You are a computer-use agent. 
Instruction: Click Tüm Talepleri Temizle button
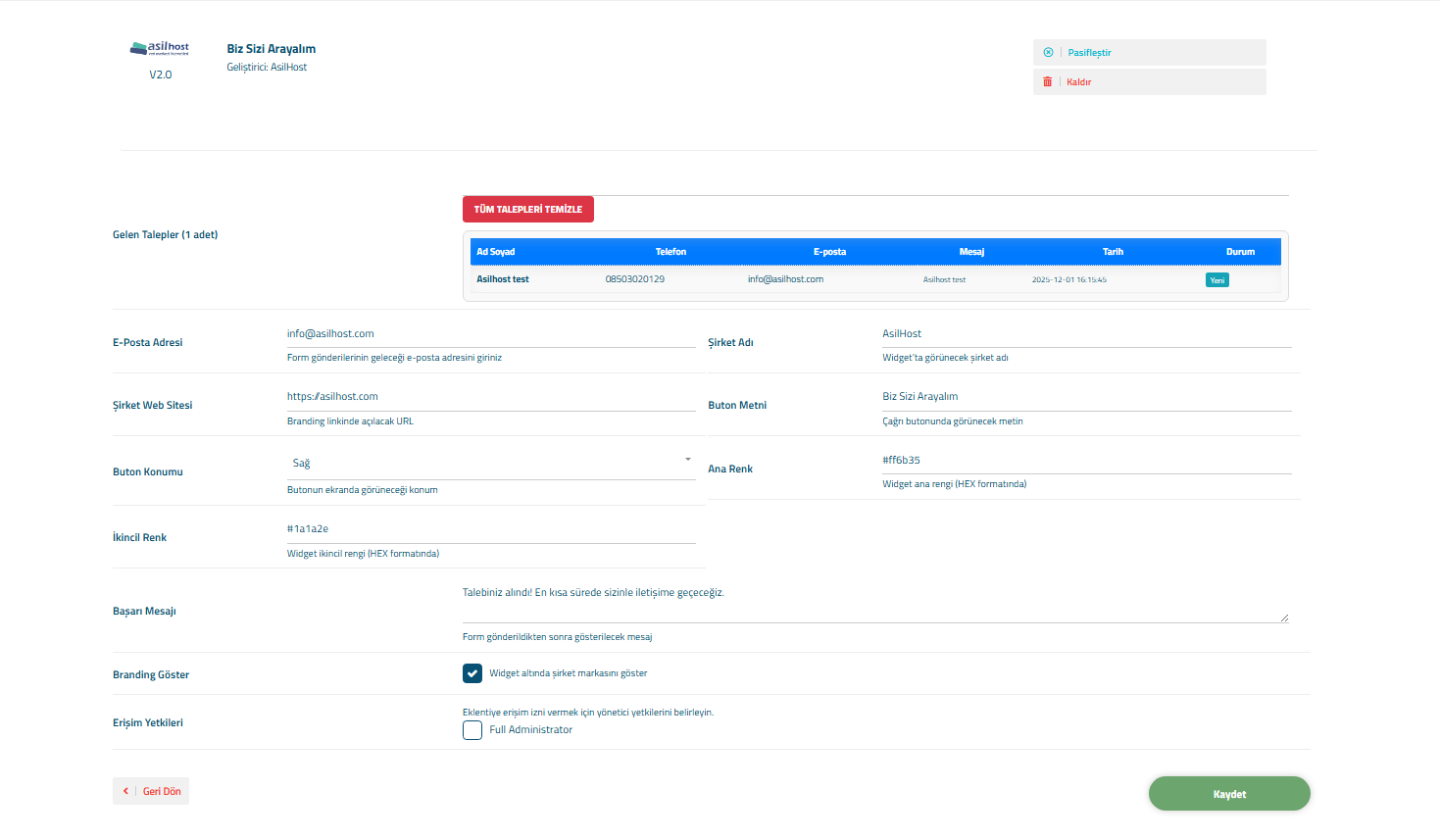(x=527, y=209)
